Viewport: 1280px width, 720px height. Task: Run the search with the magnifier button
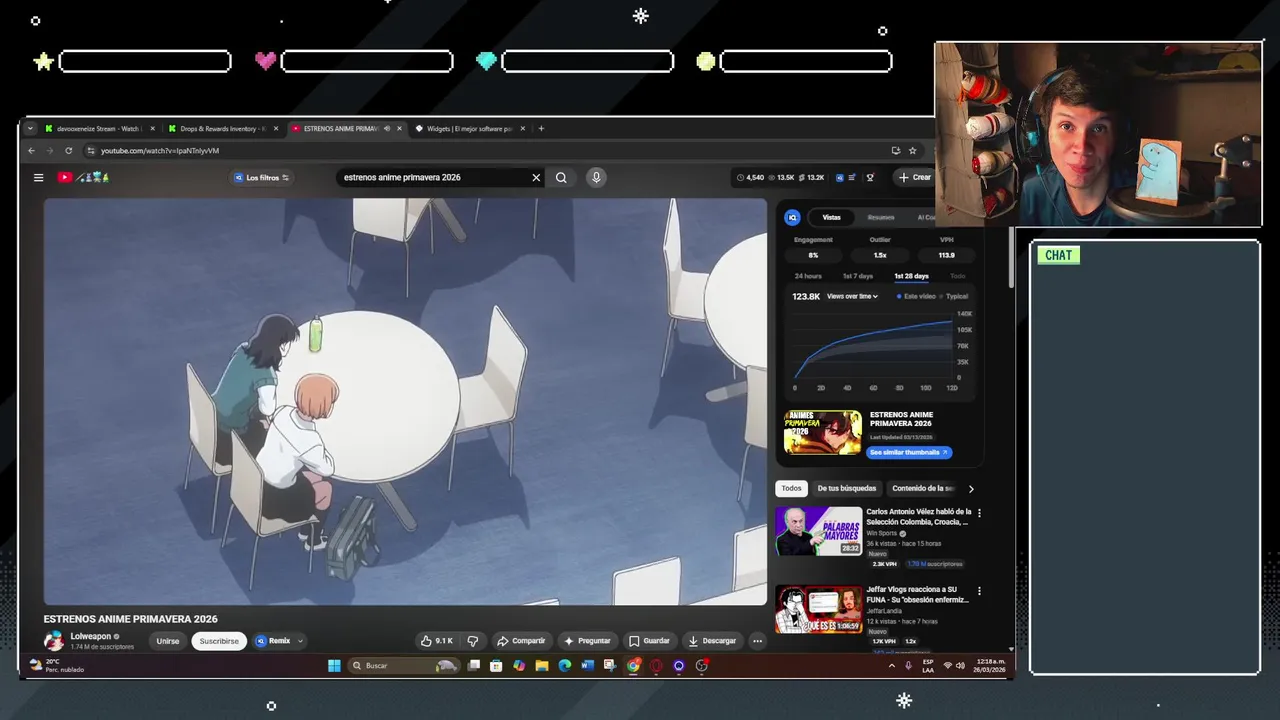click(x=561, y=177)
